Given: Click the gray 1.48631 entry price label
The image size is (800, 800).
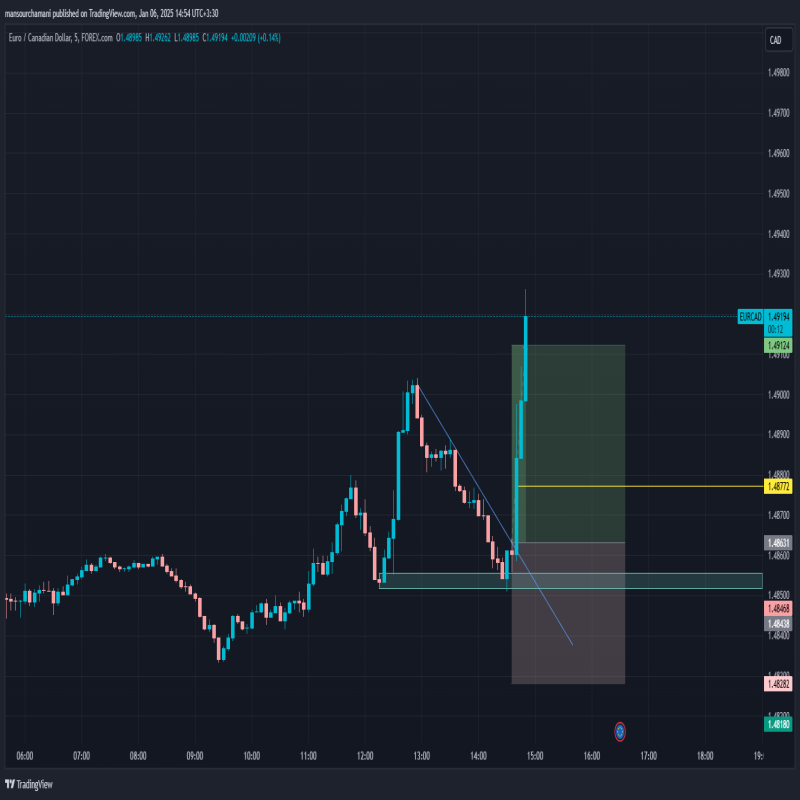Looking at the screenshot, I should tap(778, 543).
